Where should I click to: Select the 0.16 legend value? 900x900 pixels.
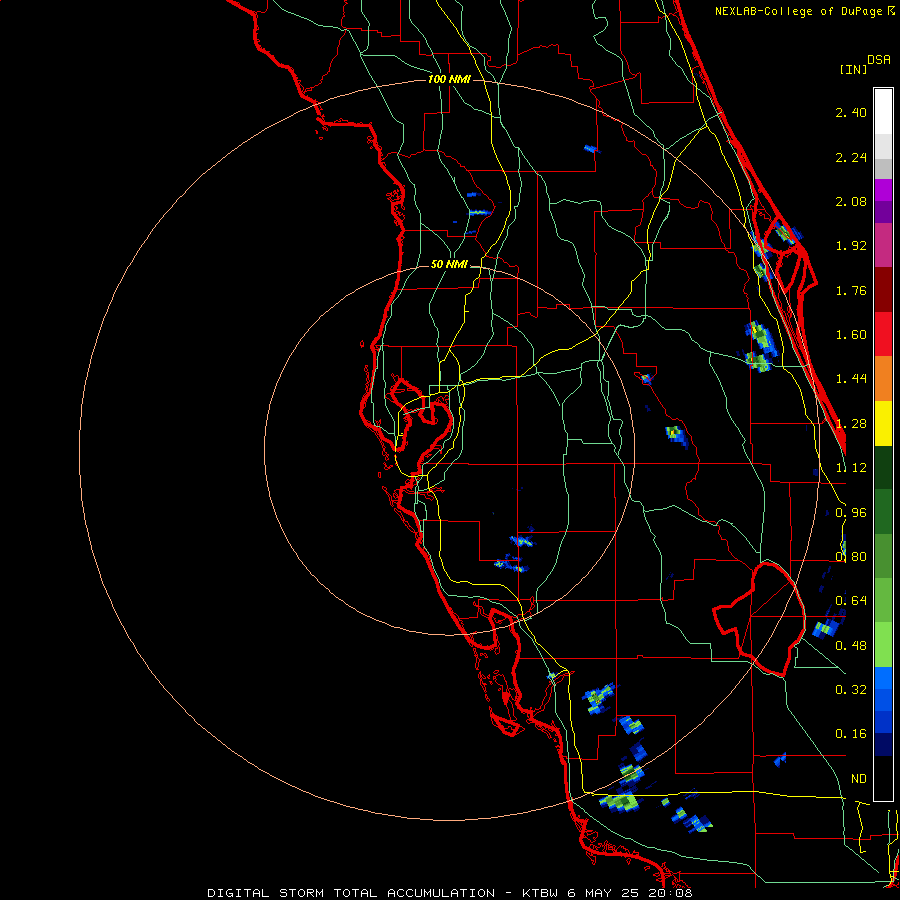[851, 734]
